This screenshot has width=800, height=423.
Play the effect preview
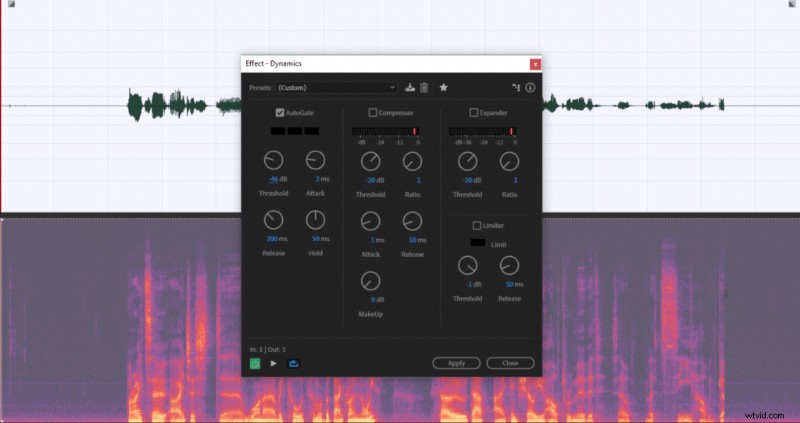tap(273, 363)
